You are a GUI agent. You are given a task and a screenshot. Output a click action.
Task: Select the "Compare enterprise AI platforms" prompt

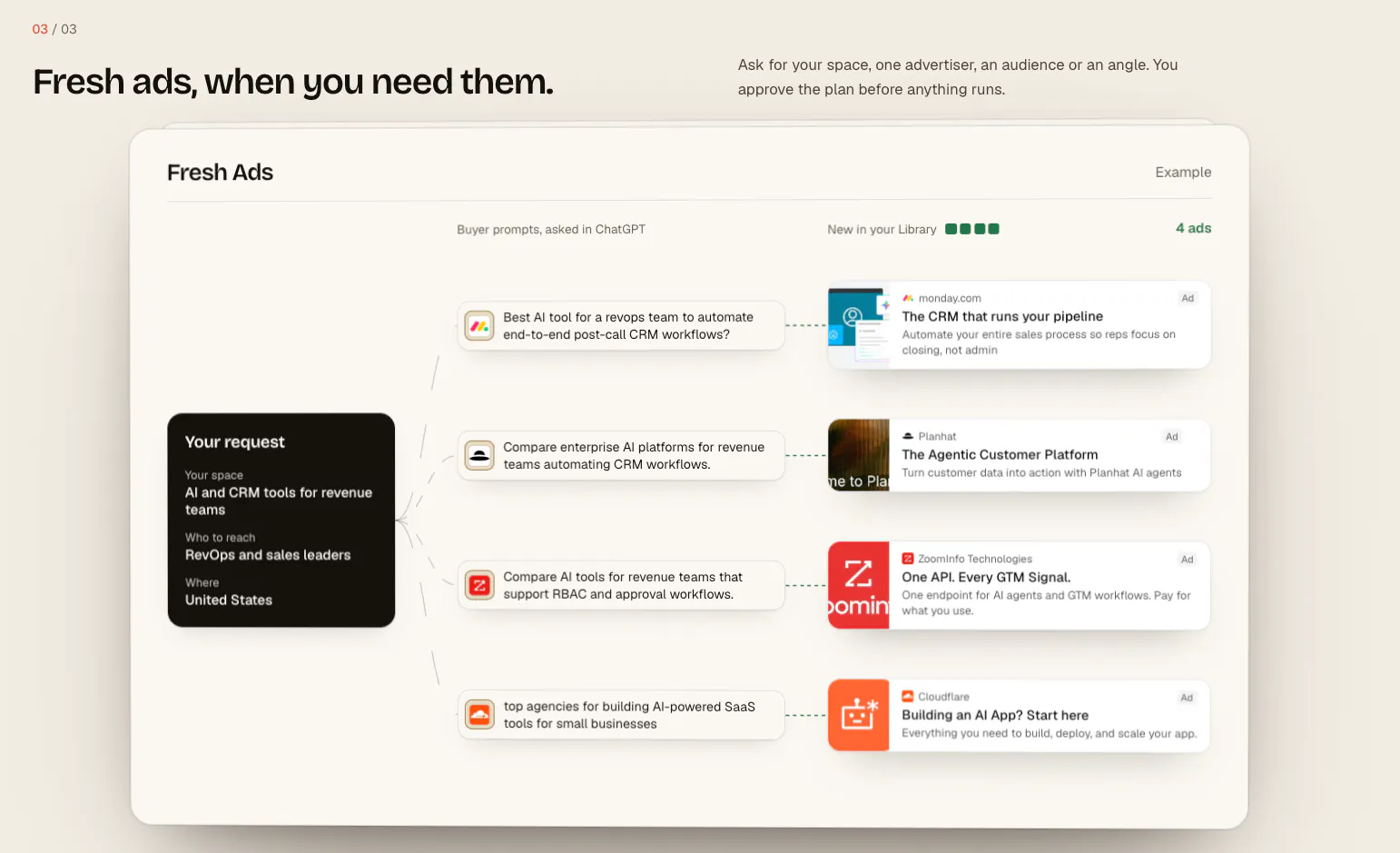pyautogui.click(x=621, y=455)
